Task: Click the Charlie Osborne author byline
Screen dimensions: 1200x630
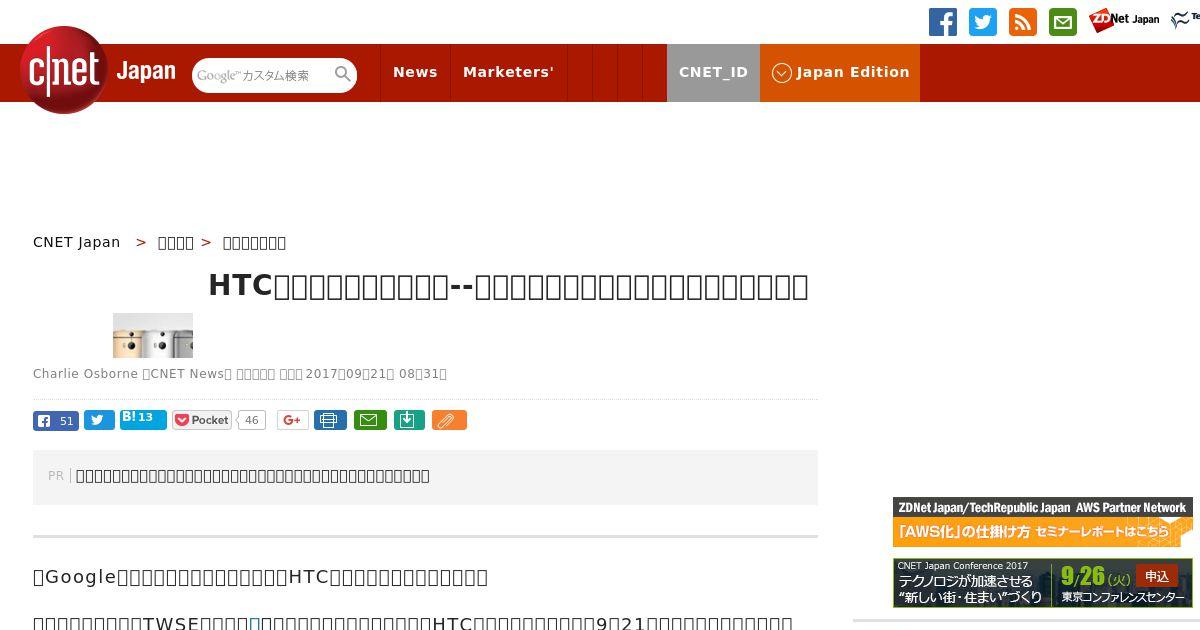Action: coord(86,374)
